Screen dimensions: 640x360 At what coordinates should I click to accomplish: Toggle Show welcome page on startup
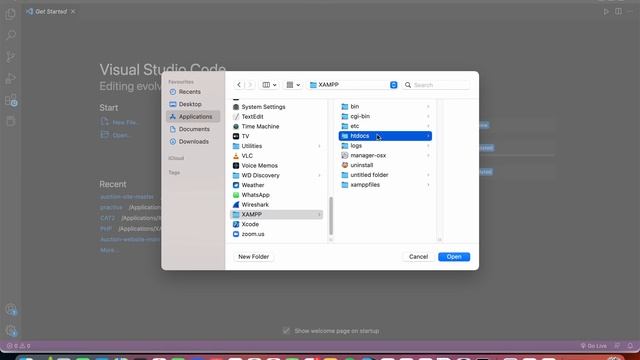click(286, 331)
